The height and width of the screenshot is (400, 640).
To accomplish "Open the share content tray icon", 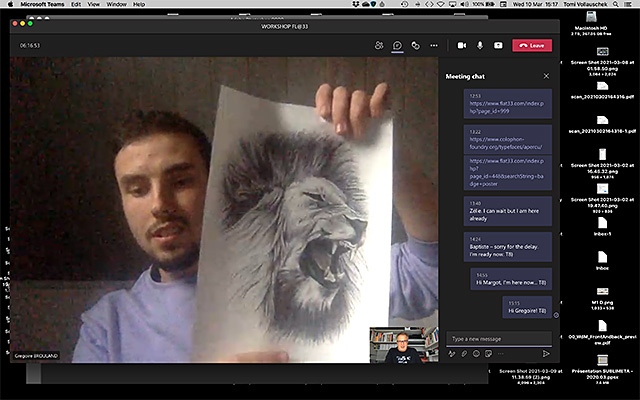I will (498, 45).
